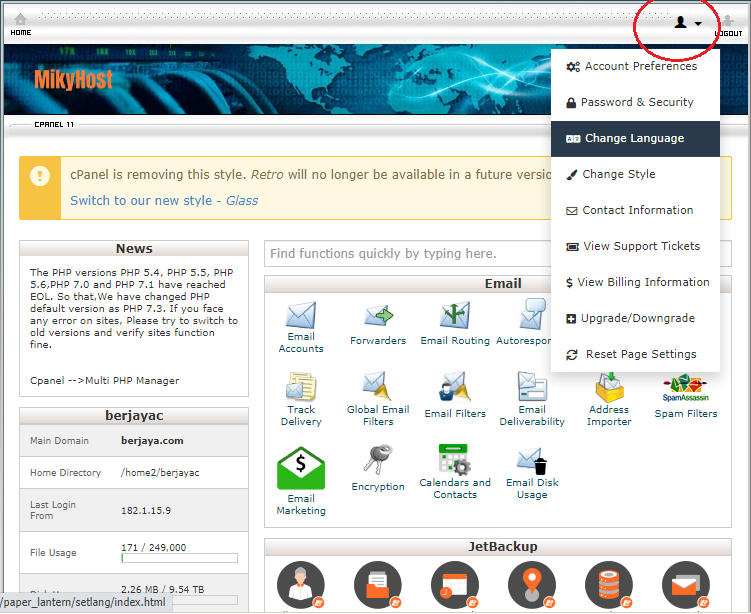751x614 pixels.
Task: Click the Cpanel -->Multi PHP Manager text
Action: 104,381
